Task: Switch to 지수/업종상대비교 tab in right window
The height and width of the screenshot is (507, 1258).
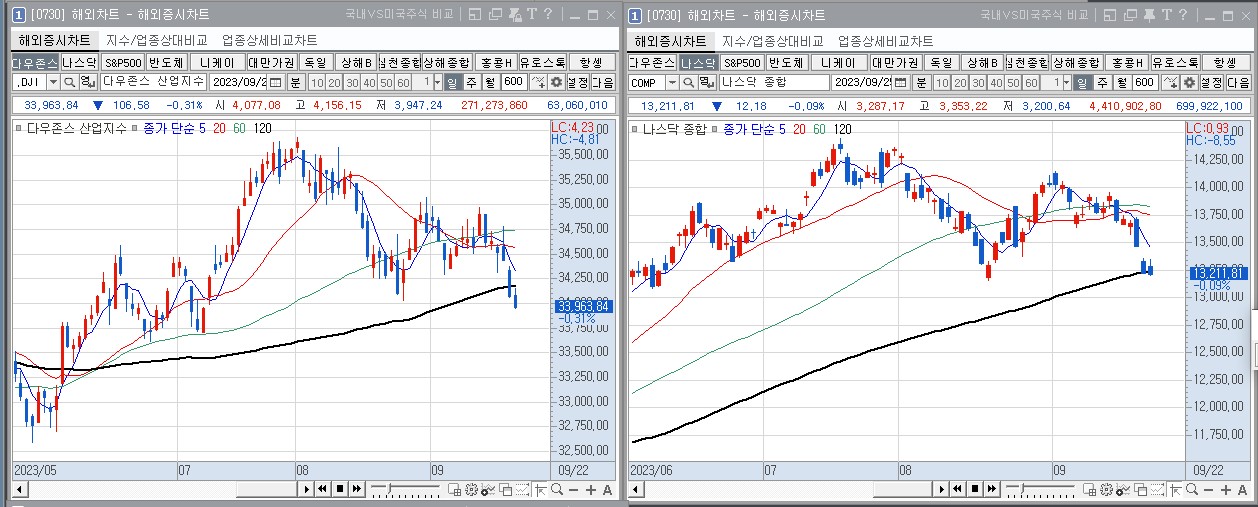Action: [x=772, y=41]
